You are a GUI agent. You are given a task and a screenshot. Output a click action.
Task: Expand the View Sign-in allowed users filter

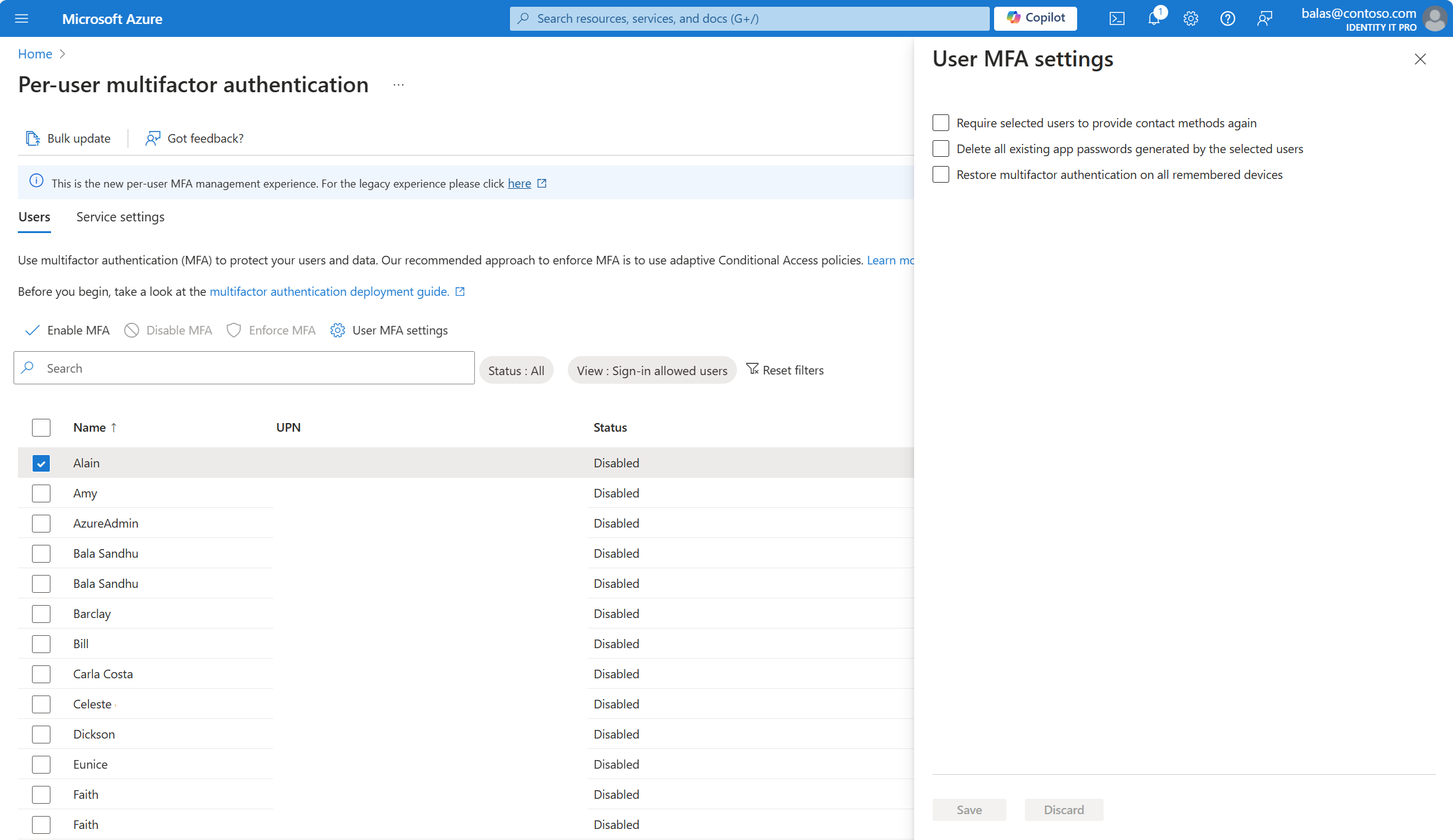coord(651,369)
